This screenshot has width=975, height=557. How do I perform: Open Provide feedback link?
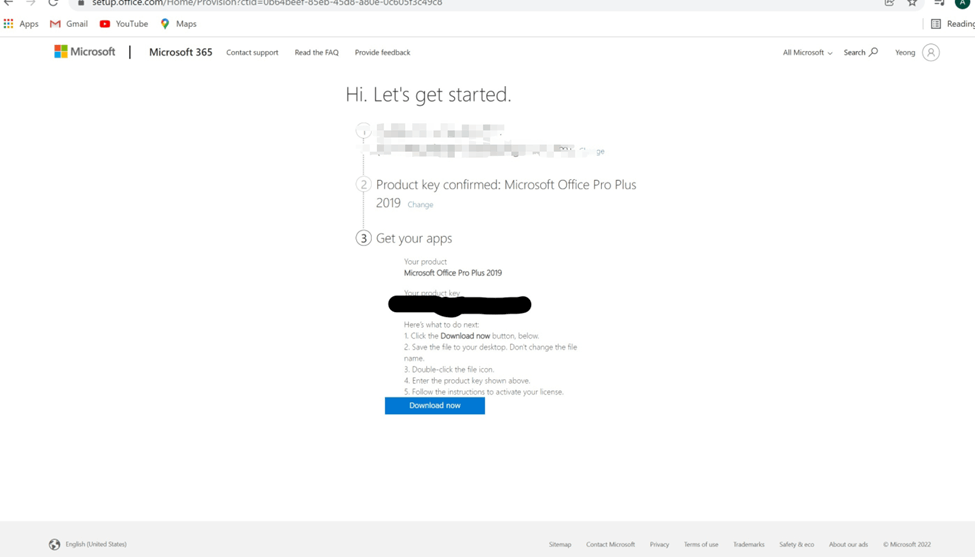pos(382,52)
